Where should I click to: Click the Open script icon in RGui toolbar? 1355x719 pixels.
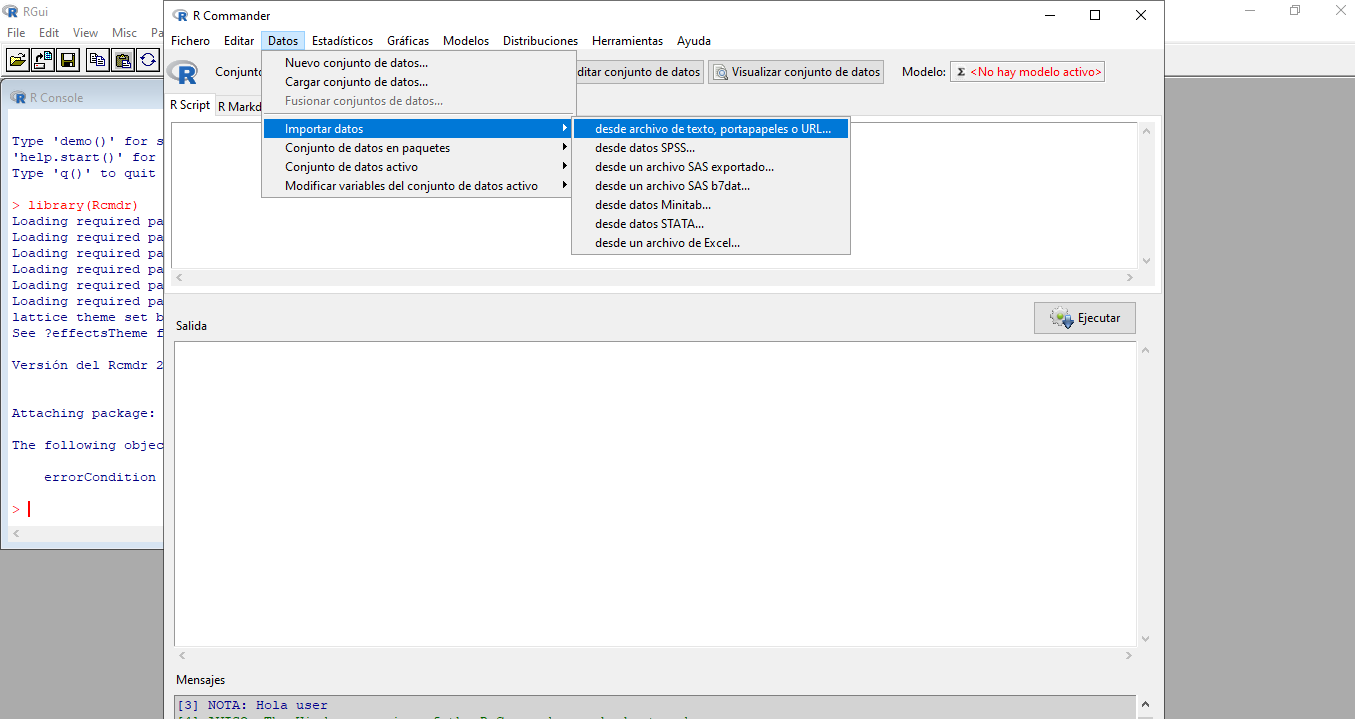click(18, 60)
